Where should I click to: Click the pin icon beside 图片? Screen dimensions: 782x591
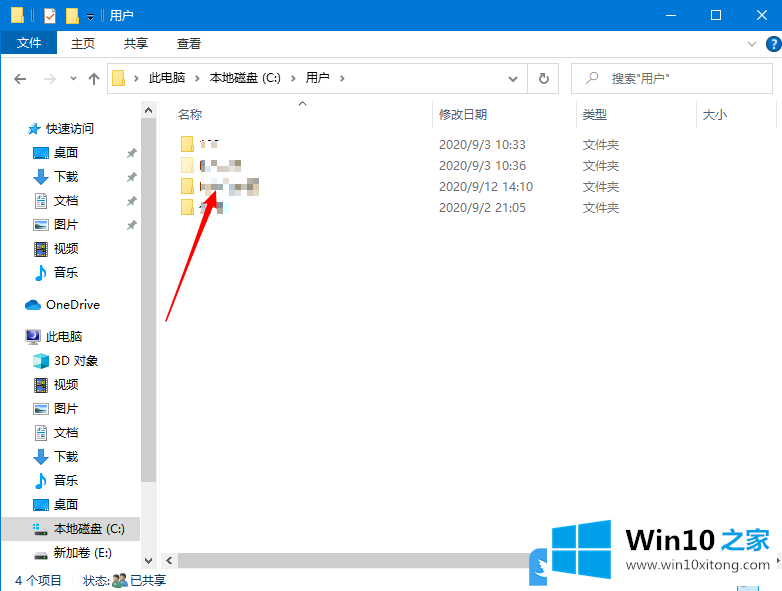click(131, 225)
